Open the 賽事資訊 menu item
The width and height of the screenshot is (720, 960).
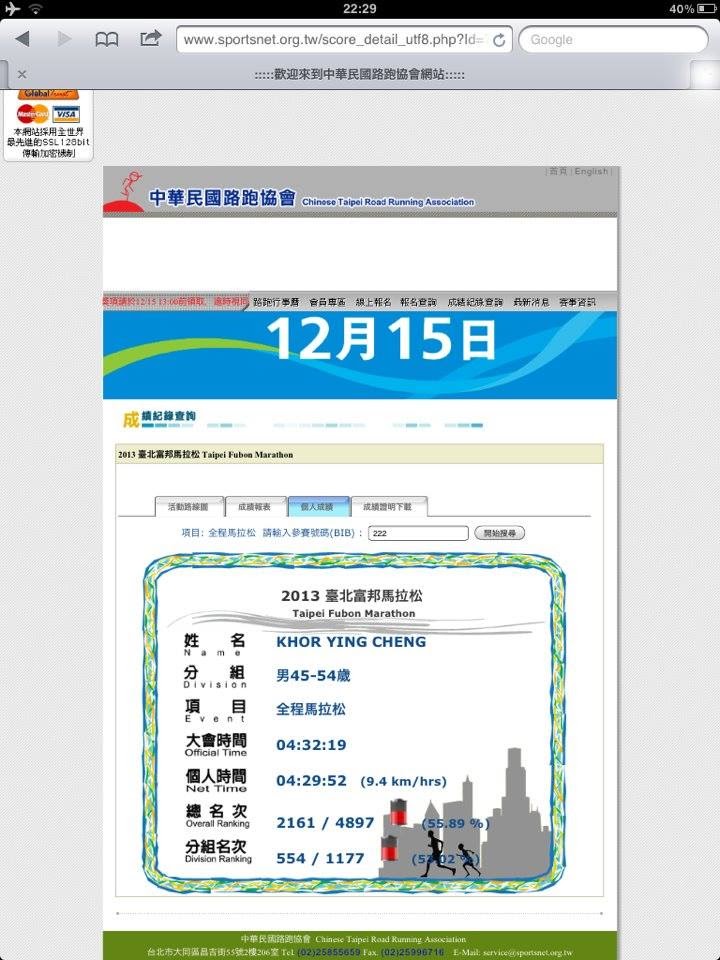click(x=577, y=302)
